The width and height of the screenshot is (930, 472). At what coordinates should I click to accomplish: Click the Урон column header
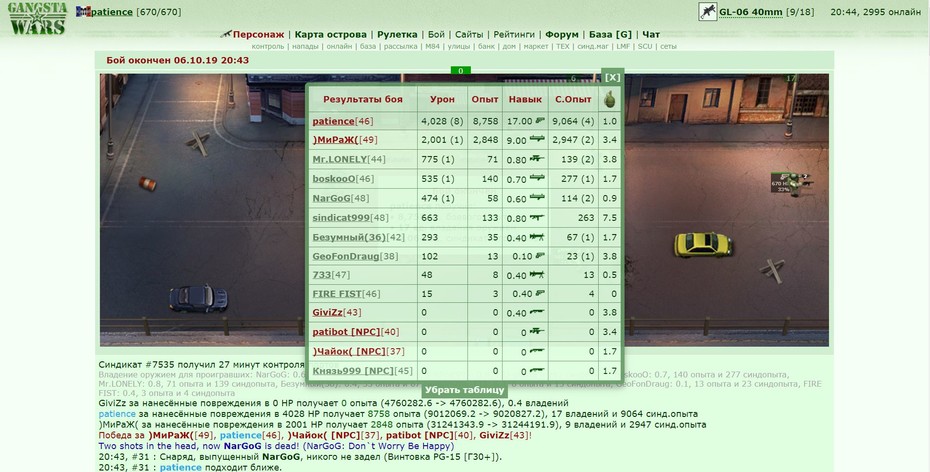coord(442,99)
